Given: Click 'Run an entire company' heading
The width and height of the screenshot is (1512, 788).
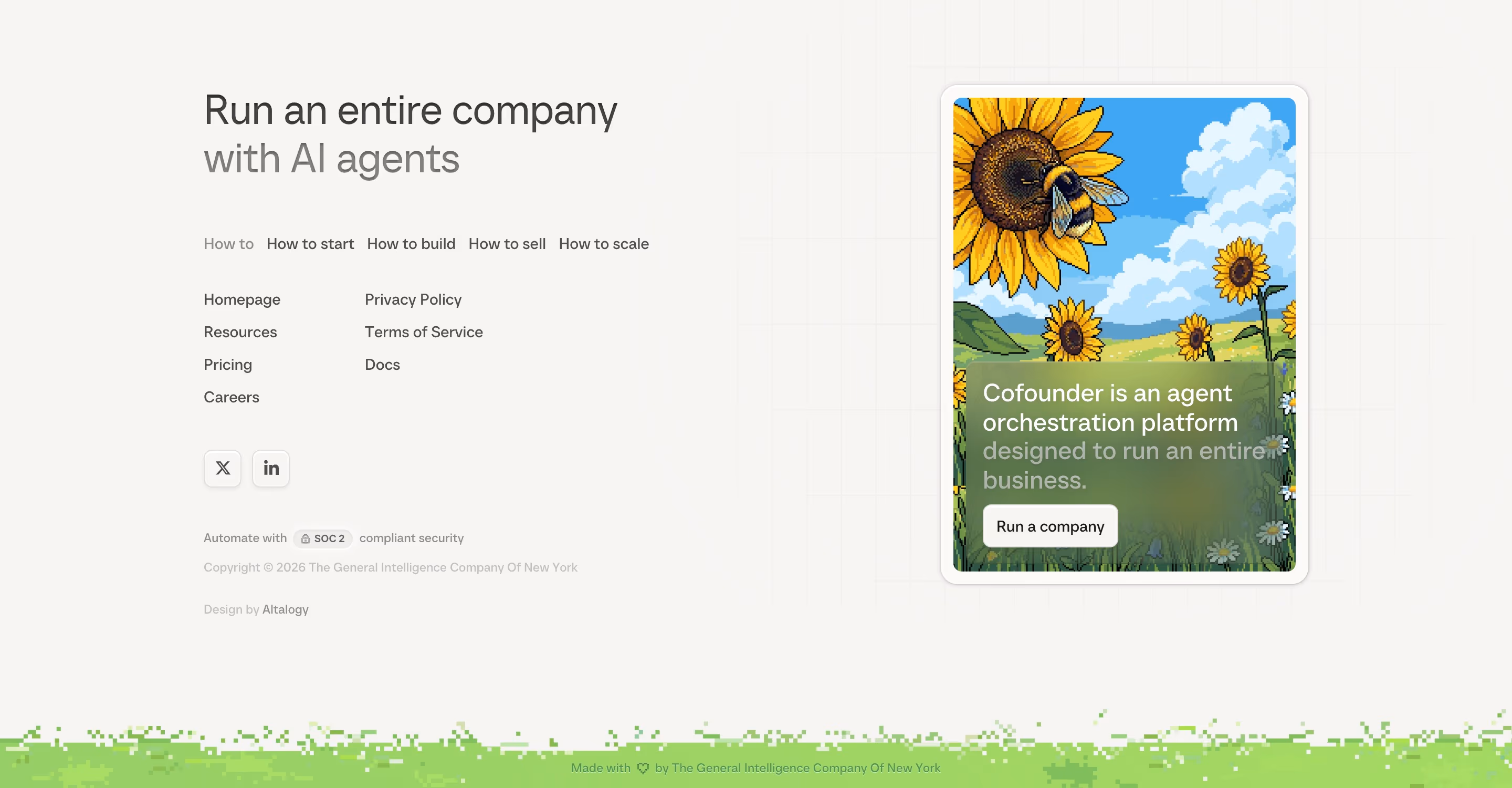Looking at the screenshot, I should point(410,110).
